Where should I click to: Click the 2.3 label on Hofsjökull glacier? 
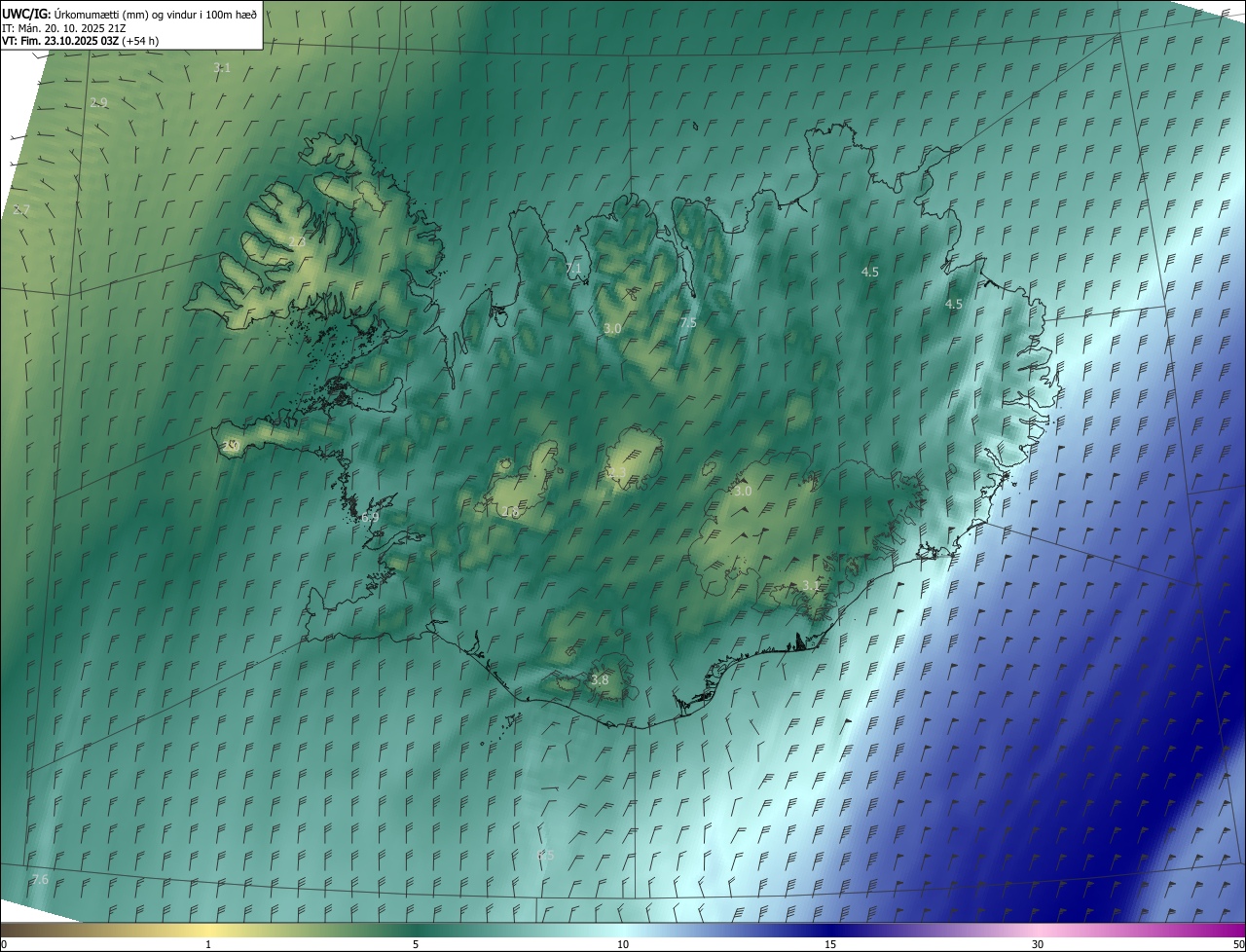click(617, 472)
